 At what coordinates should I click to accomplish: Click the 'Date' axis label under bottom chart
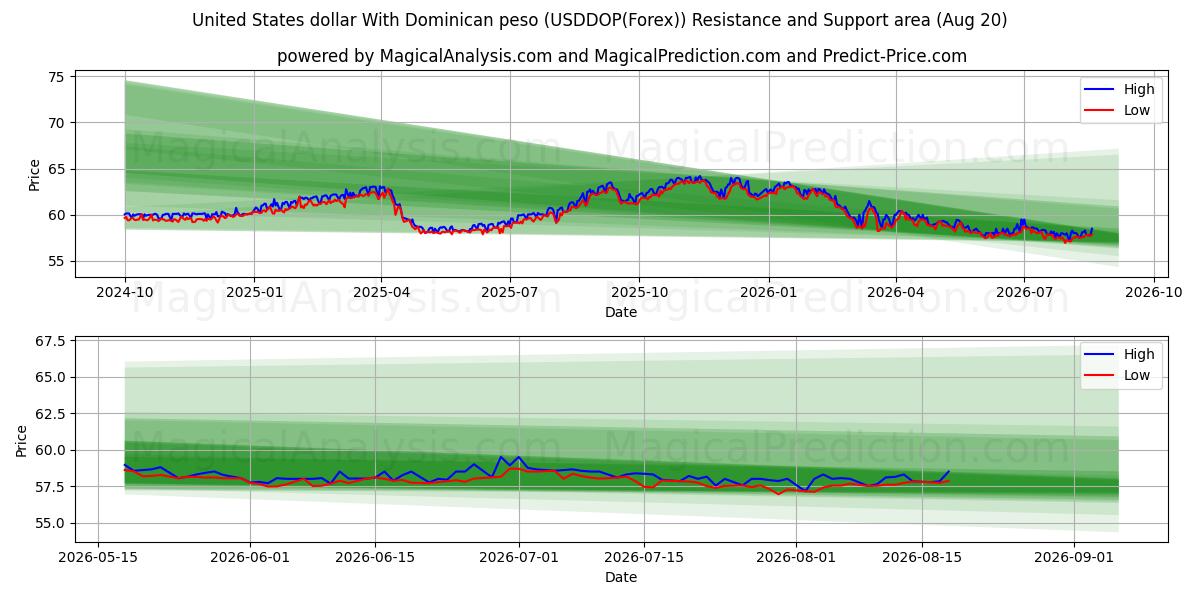[621, 577]
